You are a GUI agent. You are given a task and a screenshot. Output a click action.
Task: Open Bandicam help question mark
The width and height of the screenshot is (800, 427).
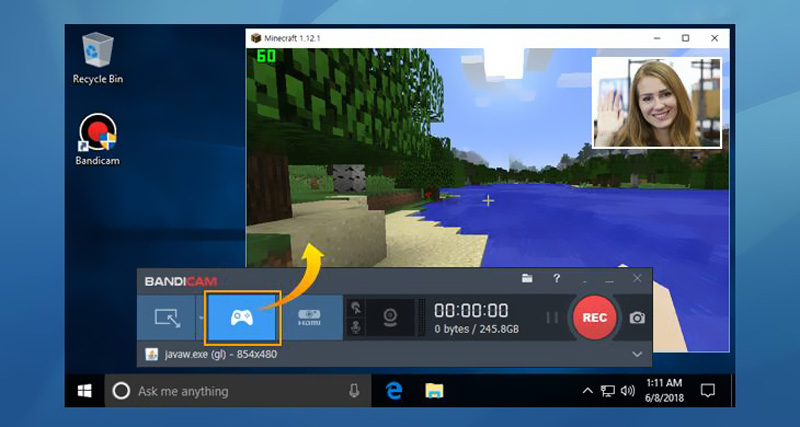[x=557, y=279]
